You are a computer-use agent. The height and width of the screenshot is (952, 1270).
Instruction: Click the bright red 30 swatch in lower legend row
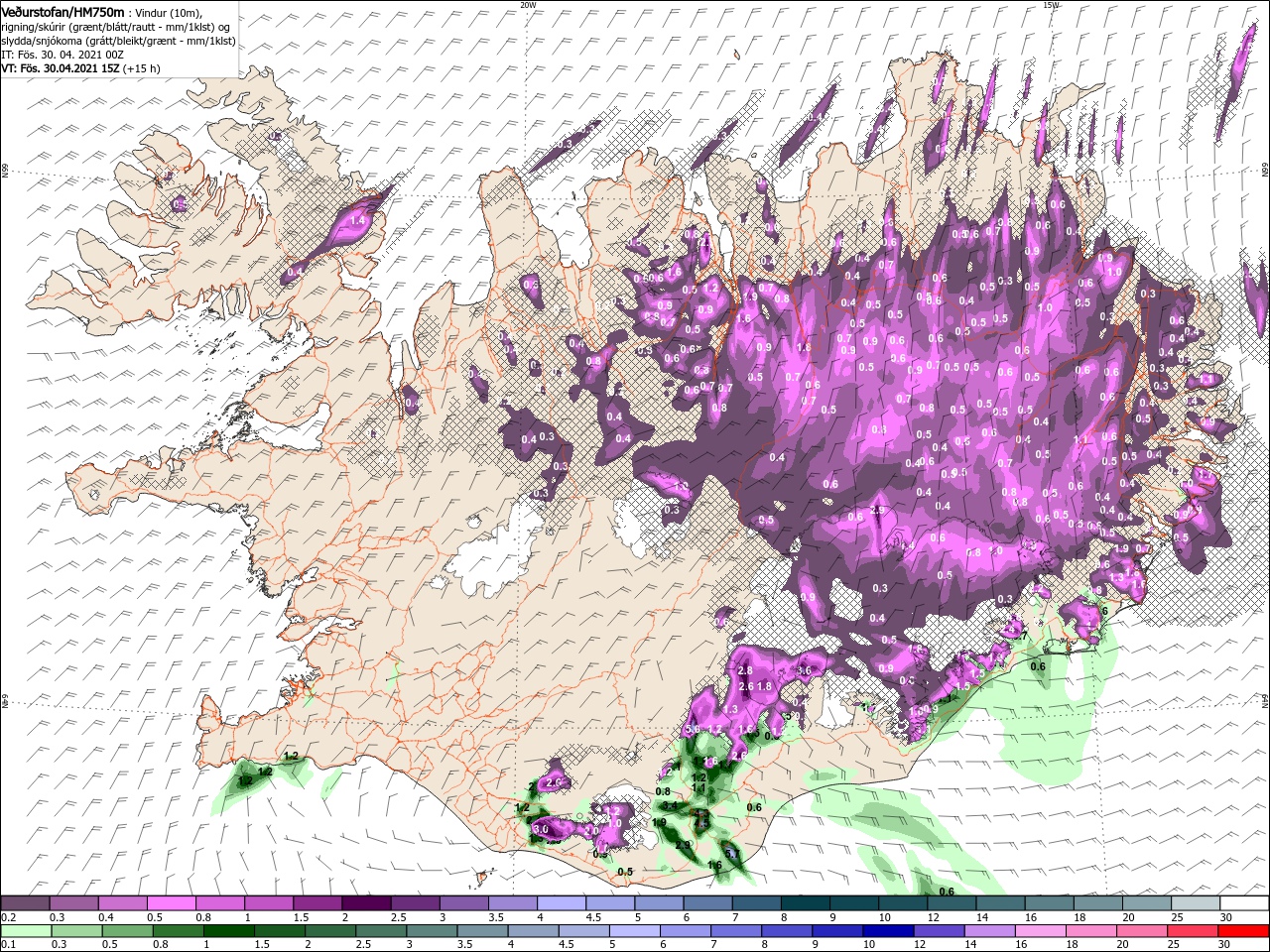pos(1243,931)
